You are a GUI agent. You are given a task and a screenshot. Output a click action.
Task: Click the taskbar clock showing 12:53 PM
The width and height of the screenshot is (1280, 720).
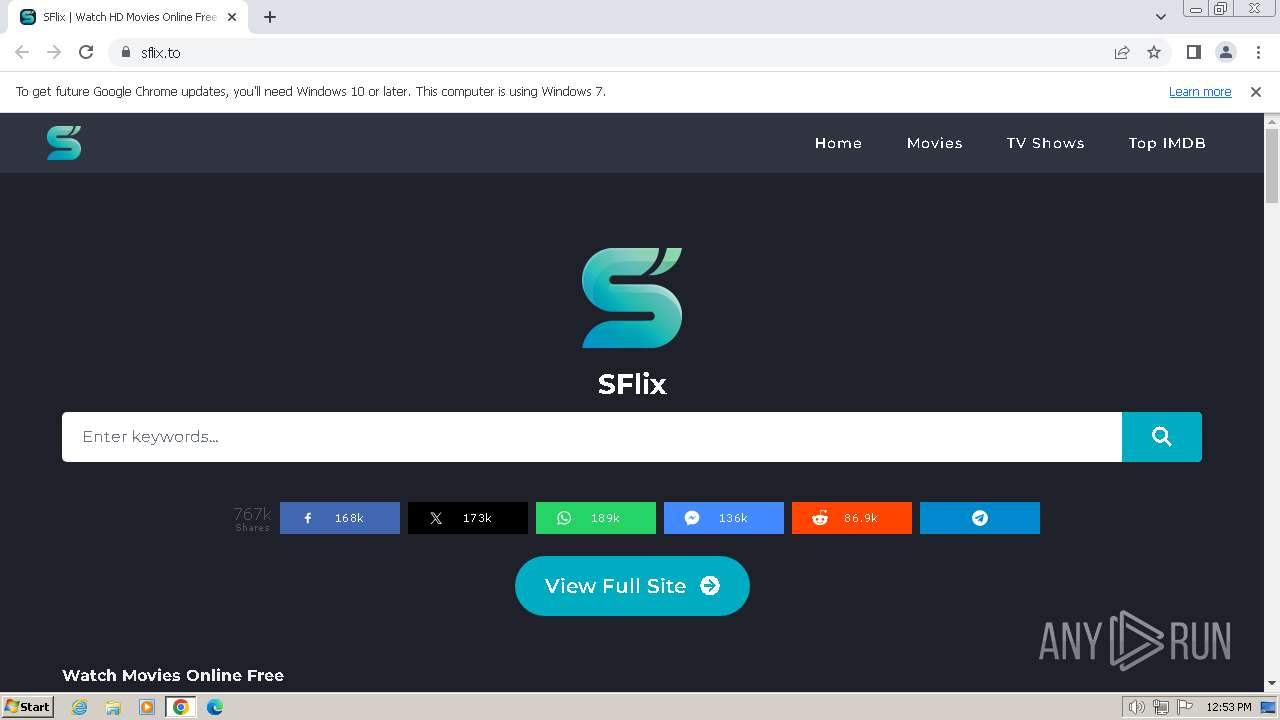coord(1229,707)
